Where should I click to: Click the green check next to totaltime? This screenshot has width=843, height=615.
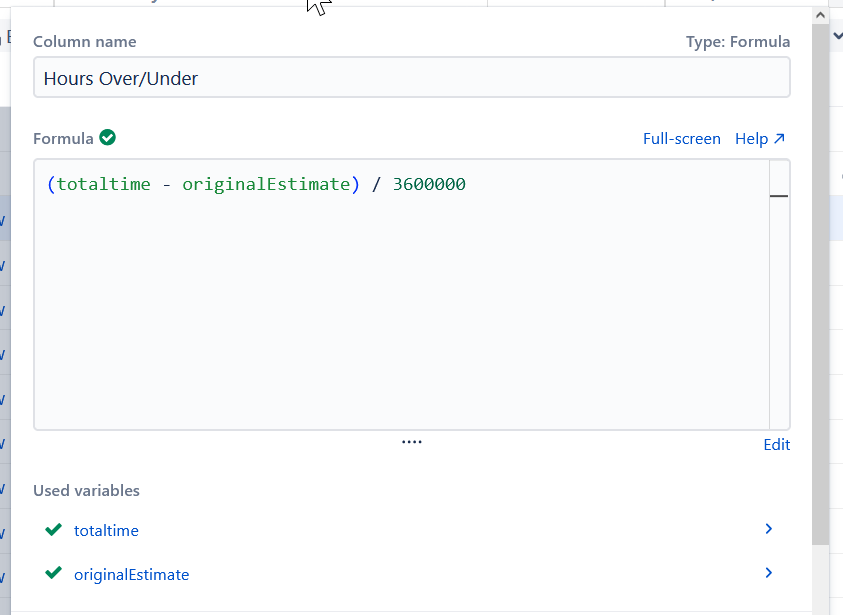[53, 530]
